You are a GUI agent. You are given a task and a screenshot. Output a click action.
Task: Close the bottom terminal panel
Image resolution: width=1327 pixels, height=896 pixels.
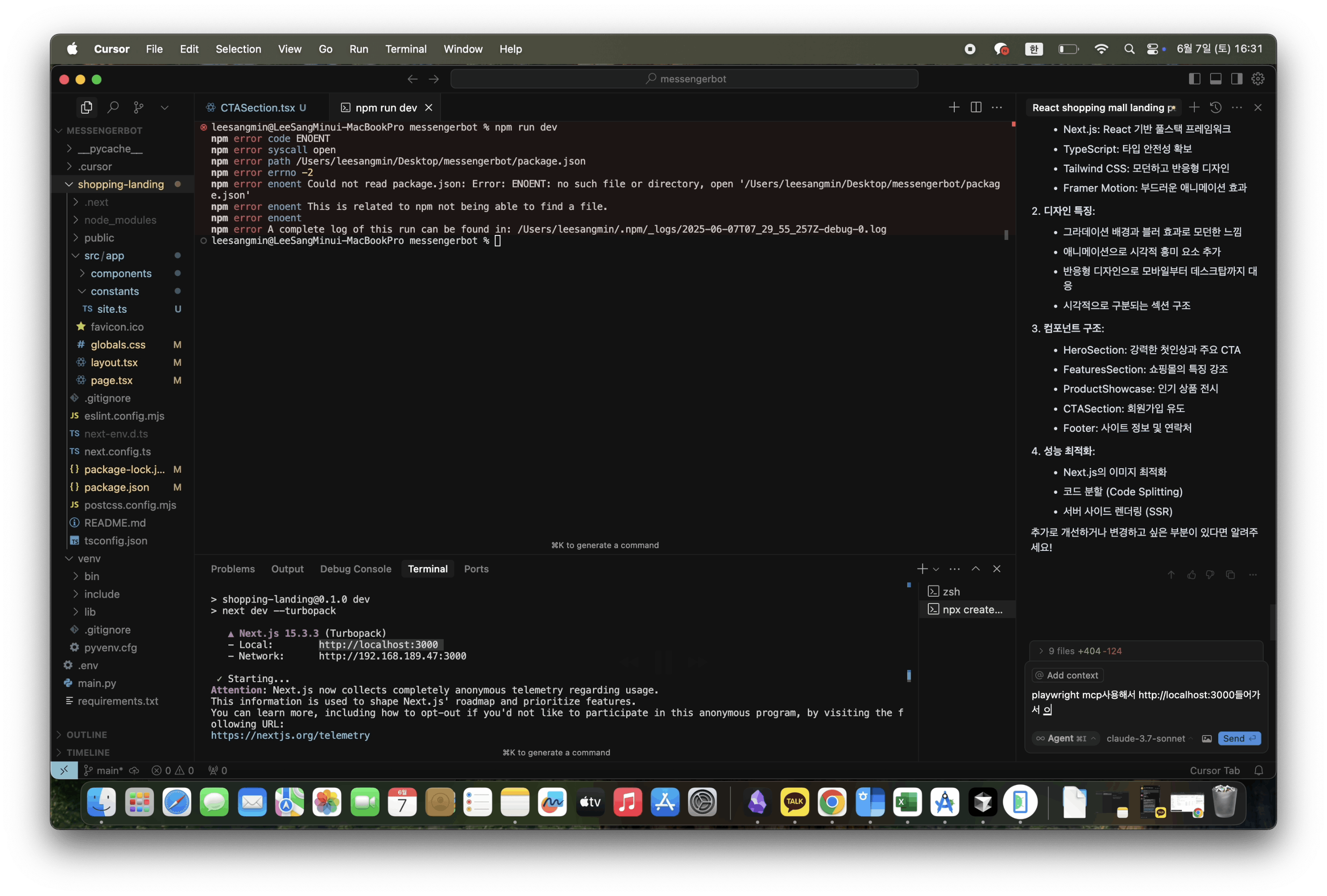(997, 569)
